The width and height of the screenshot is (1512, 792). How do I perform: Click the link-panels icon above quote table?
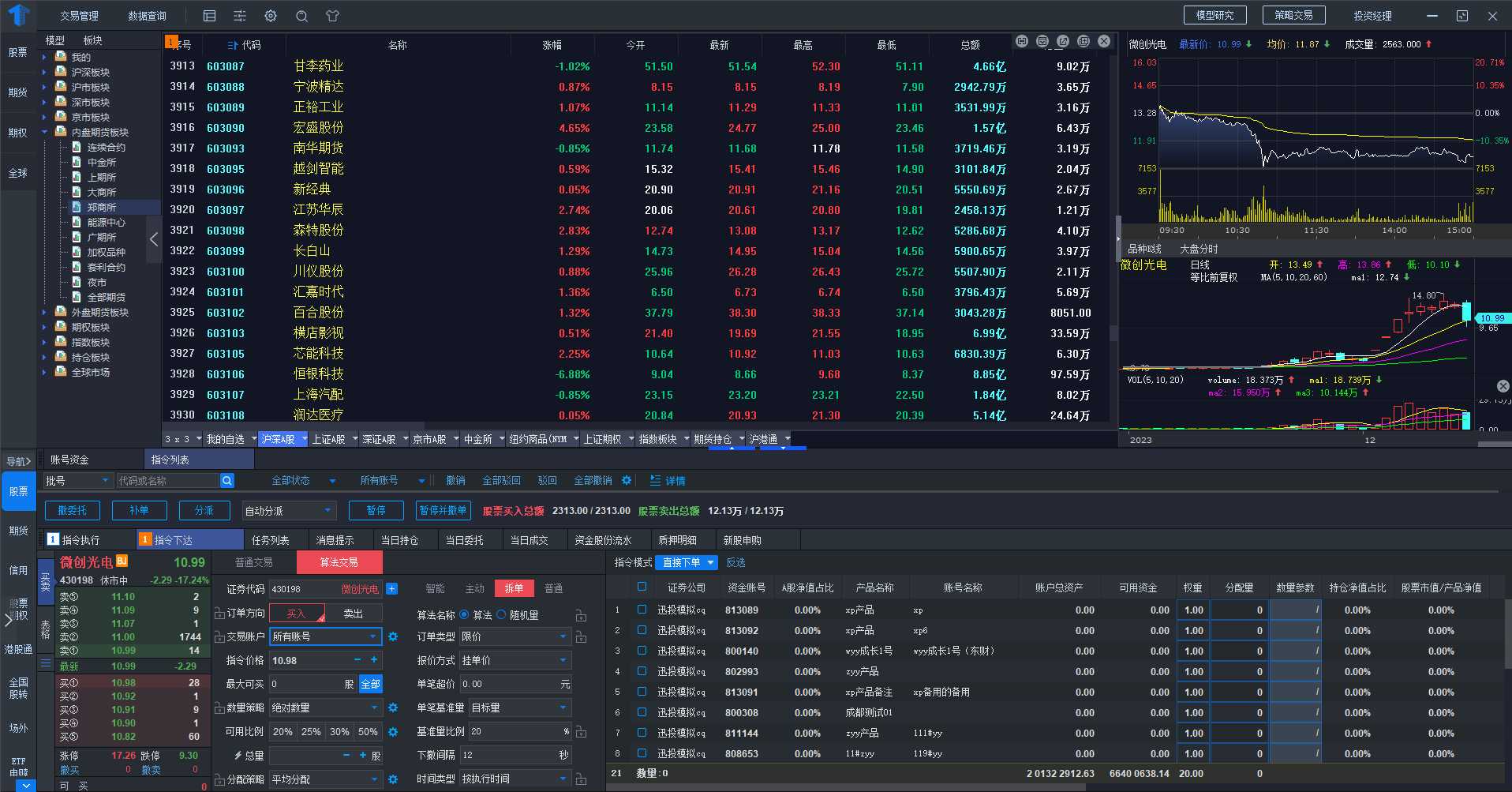[1022, 41]
